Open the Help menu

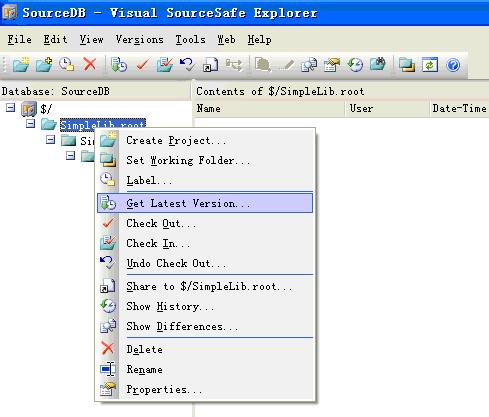pos(259,39)
